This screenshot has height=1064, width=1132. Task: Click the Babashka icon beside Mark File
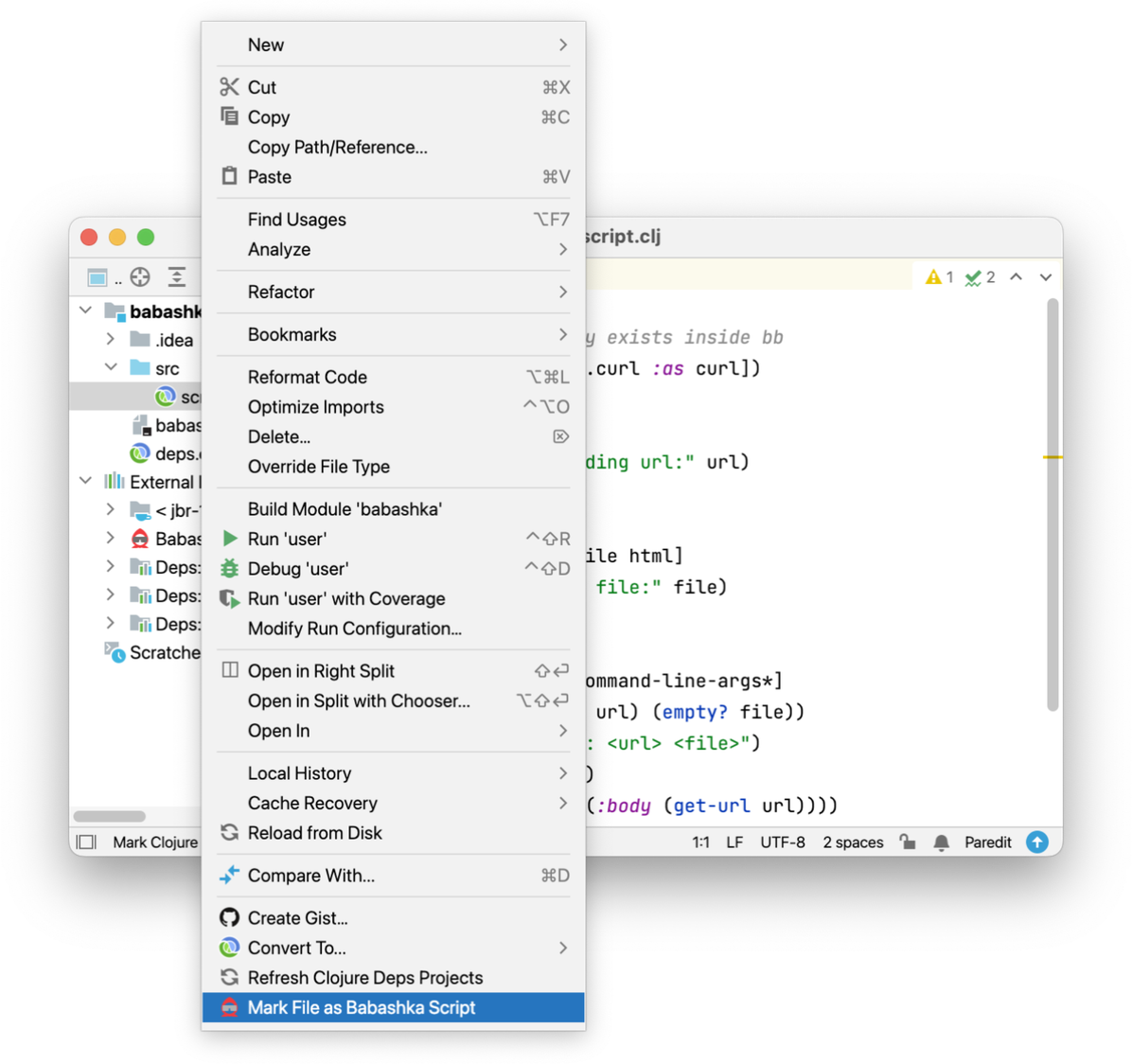pos(229,1007)
